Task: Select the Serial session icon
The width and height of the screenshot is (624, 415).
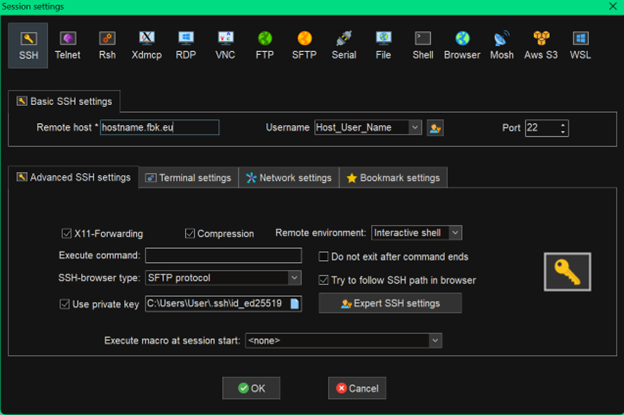Action: point(343,45)
